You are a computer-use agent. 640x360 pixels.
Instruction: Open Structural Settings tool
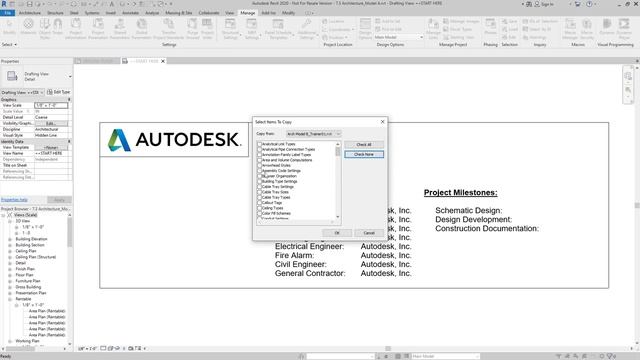coord(230,29)
